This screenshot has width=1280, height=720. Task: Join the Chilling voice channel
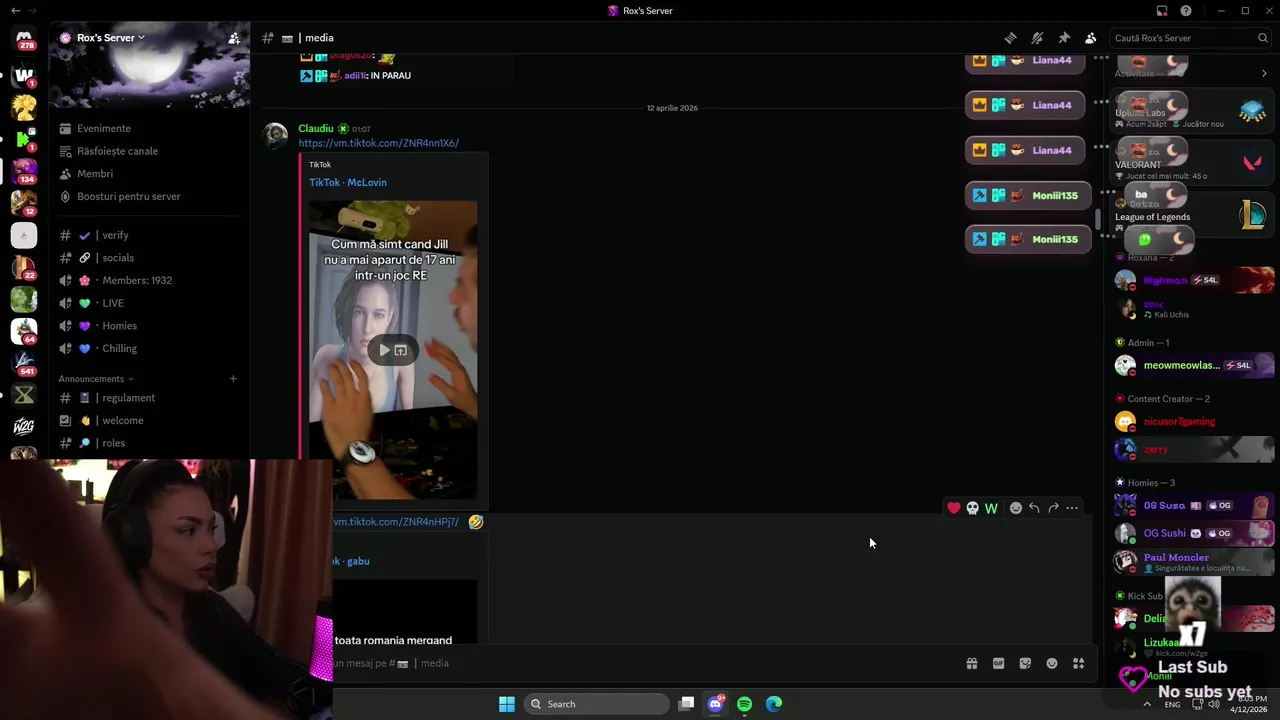(119, 348)
